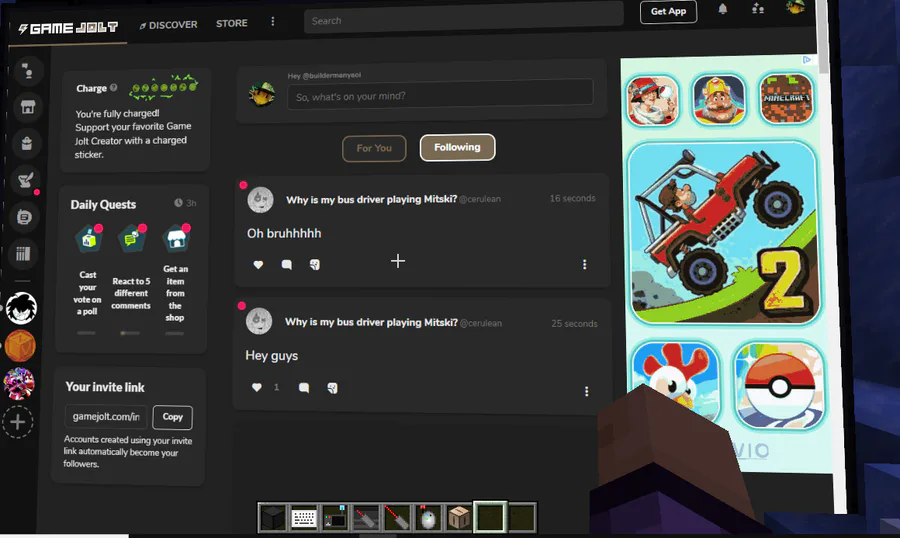Open the author name on Oh bruhhhhh post
900x538 pixels.
click(371, 199)
